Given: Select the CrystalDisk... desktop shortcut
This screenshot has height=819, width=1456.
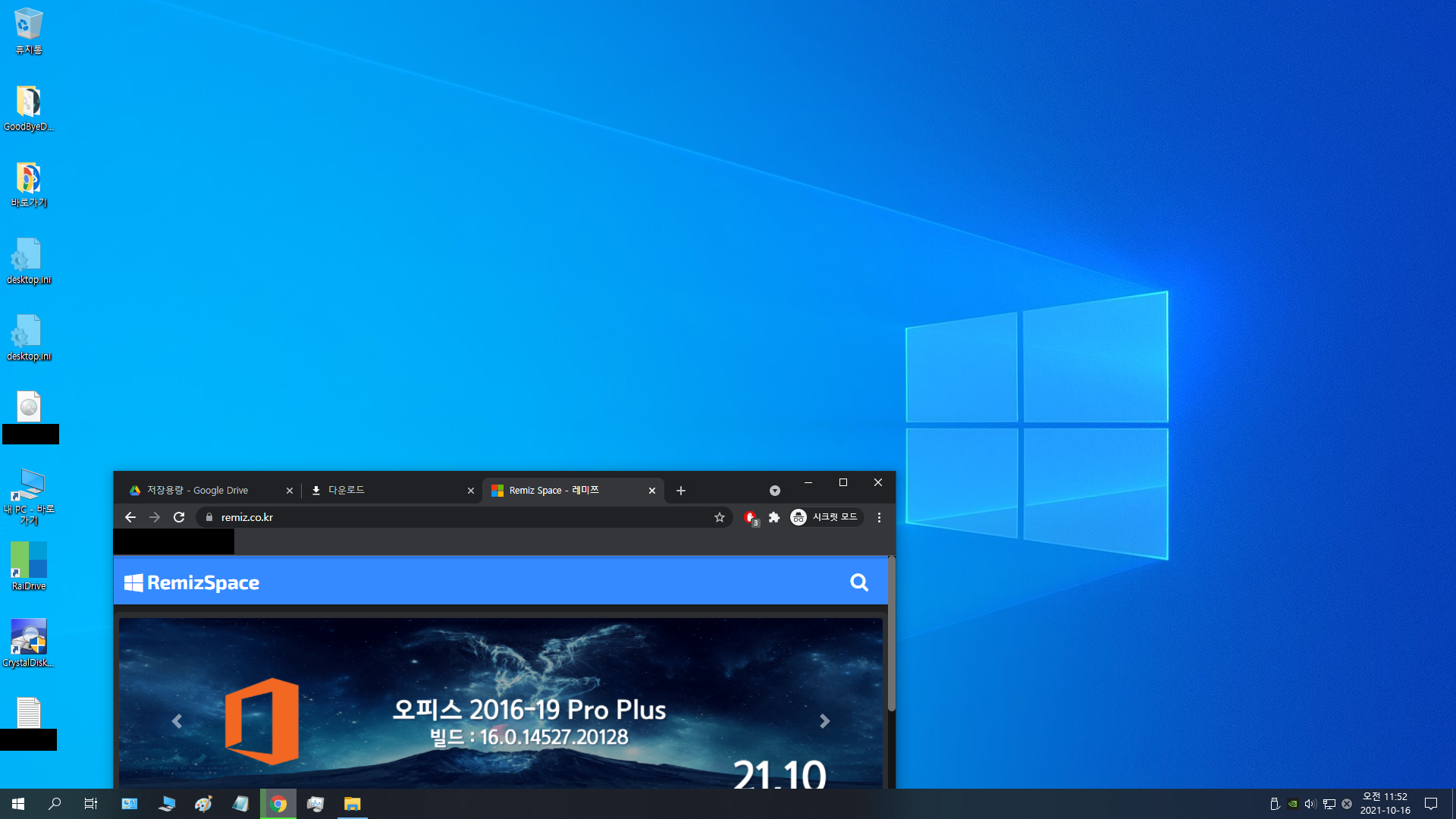Looking at the screenshot, I should coord(28,643).
